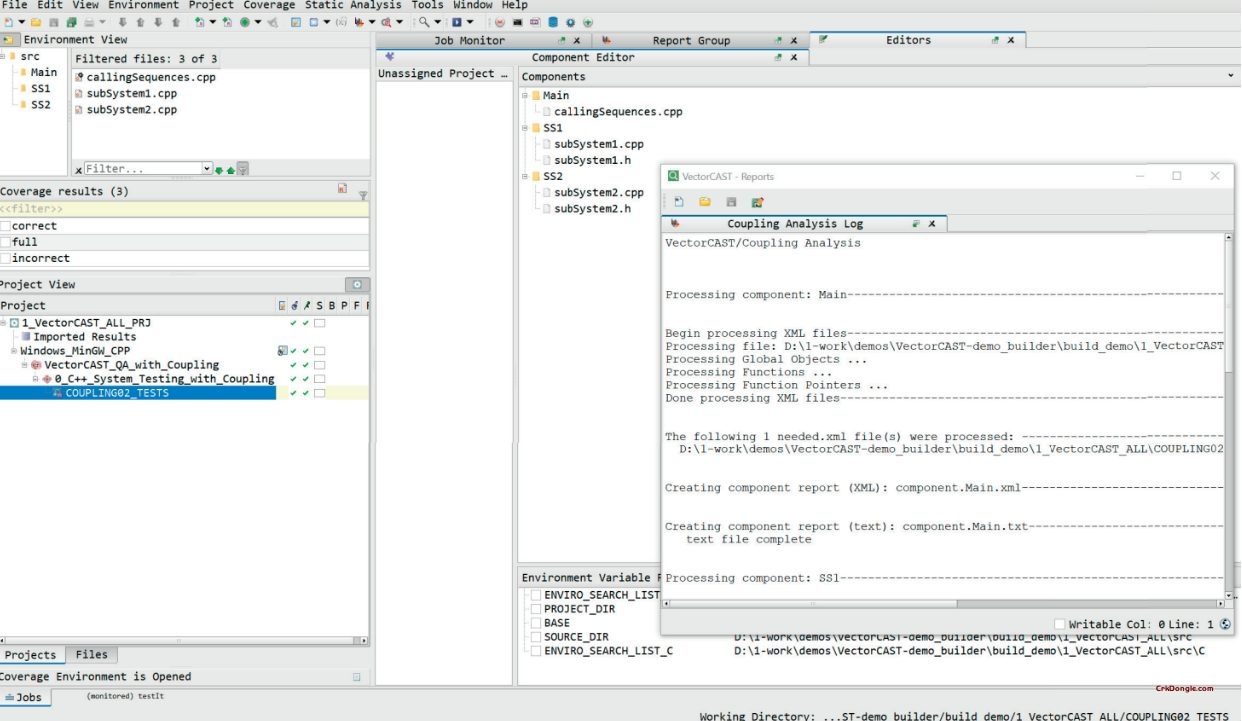Check the 'correct' coverage result box
Image resolution: width=1242 pixels, height=721 pixels.
pos(5,226)
